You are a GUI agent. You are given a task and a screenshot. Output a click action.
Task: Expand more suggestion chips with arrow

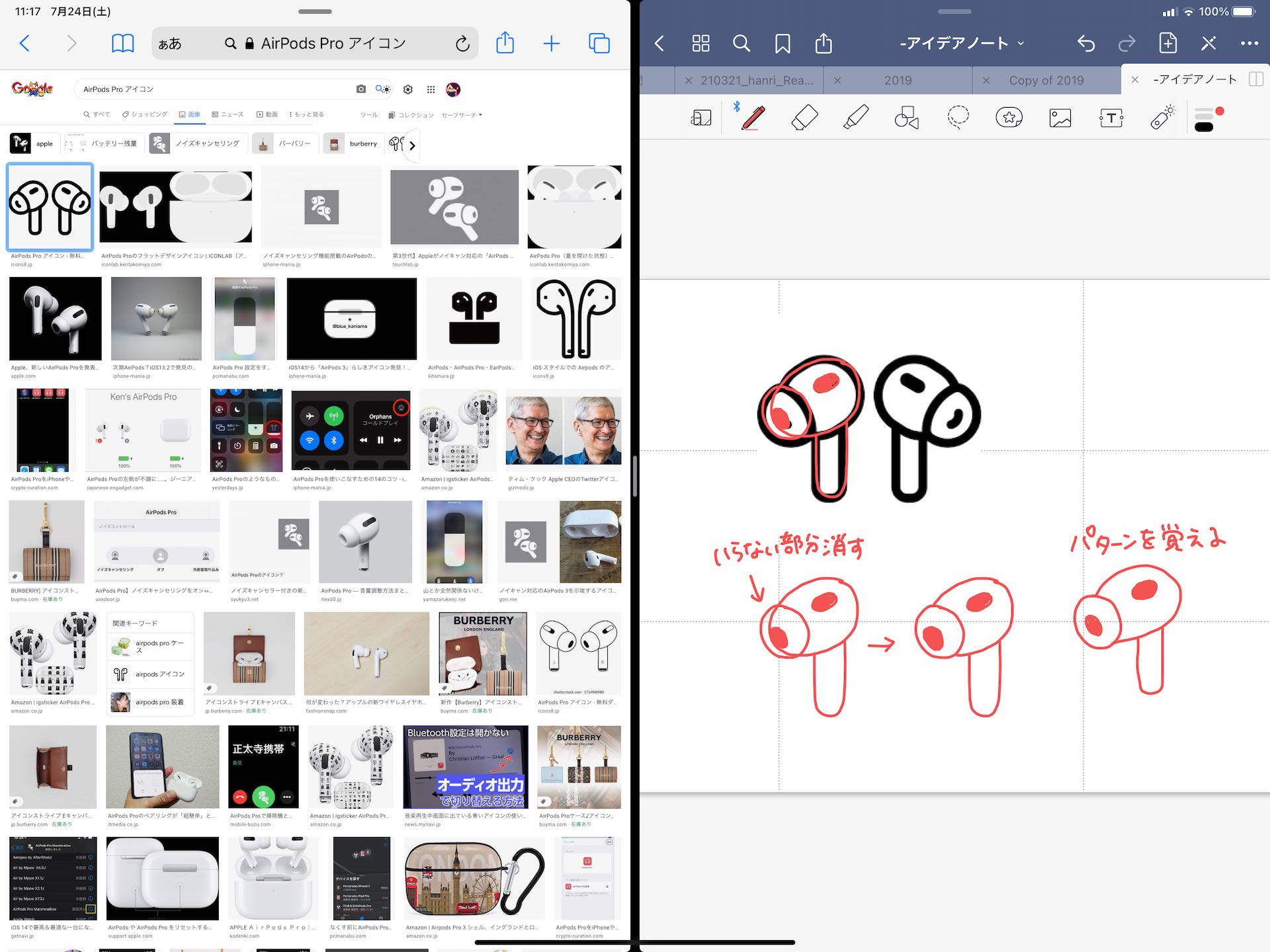click(x=412, y=145)
